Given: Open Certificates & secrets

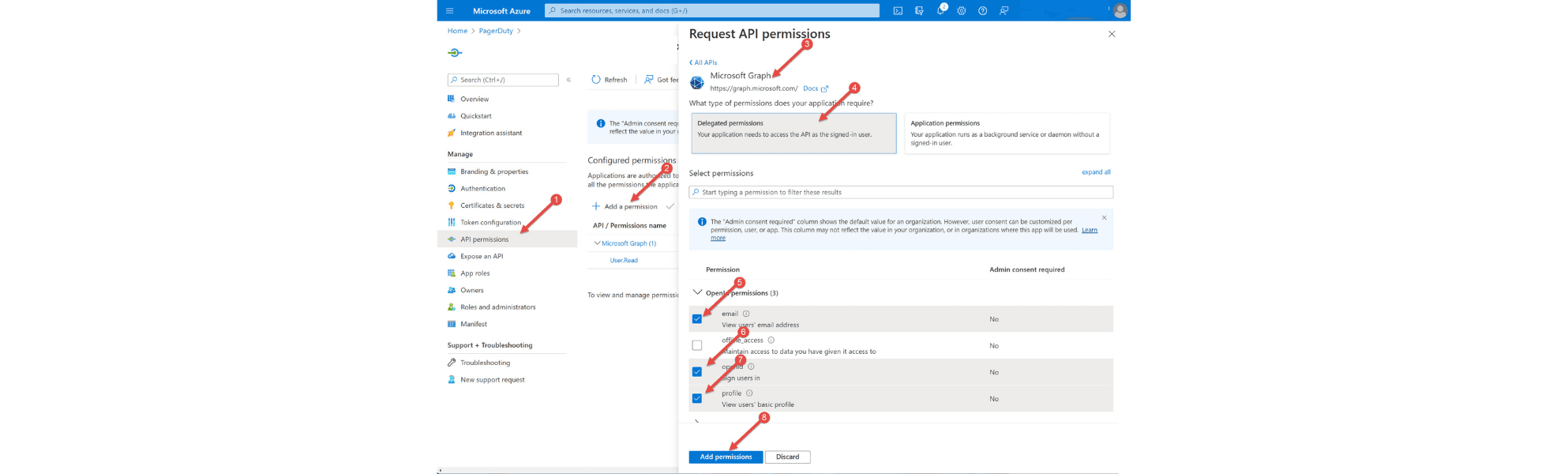Looking at the screenshot, I should 492,205.
